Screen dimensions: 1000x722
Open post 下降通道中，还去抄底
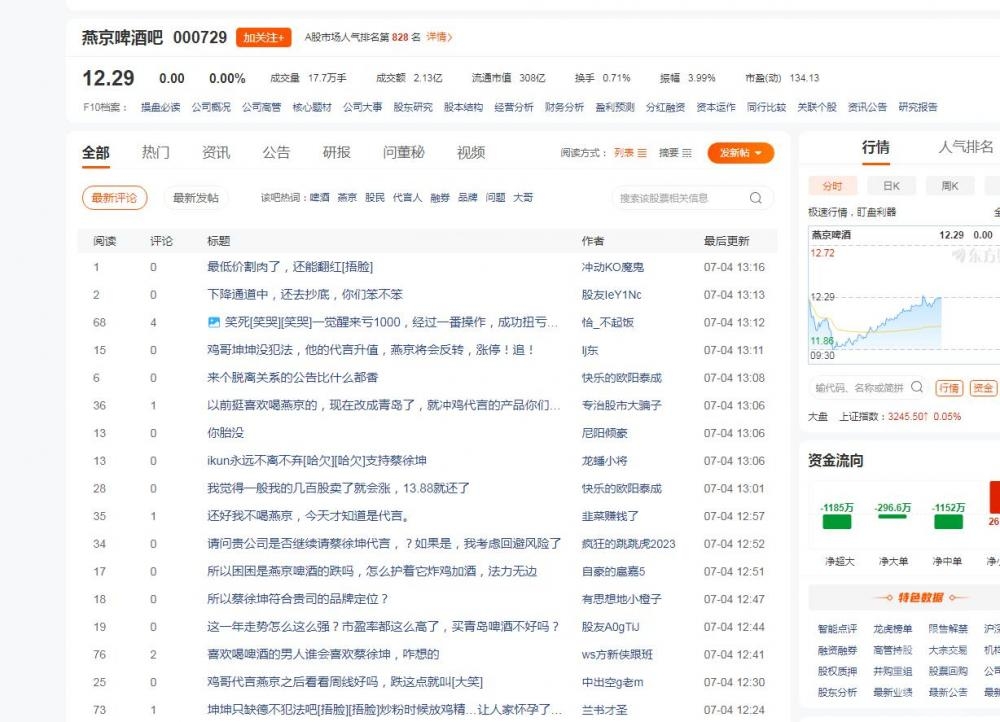(305, 295)
